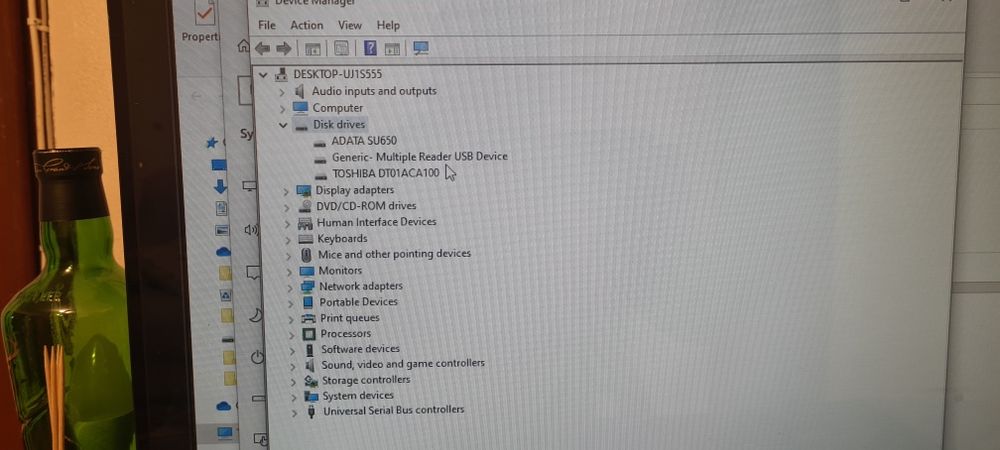Click the monitor icon beside Computer
Screen dimensions: 1000x450
[300, 108]
